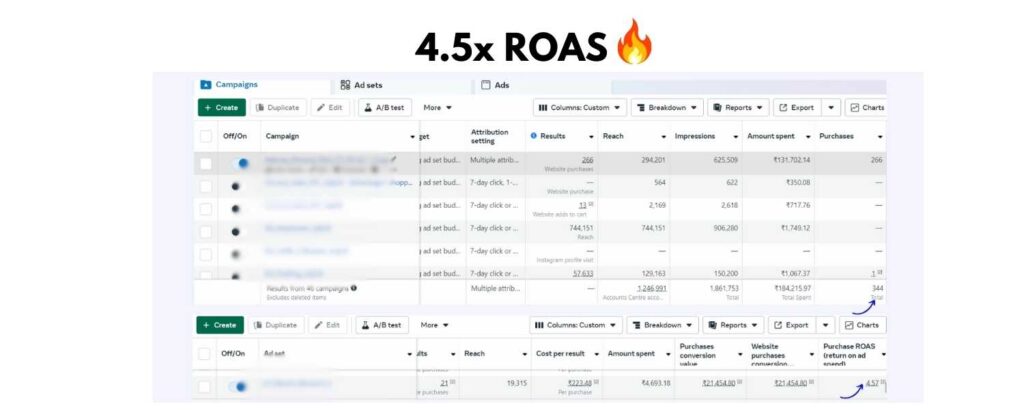Check the box for the first campaign row
Viewport: 1024px width, 410px height.
coord(206,164)
